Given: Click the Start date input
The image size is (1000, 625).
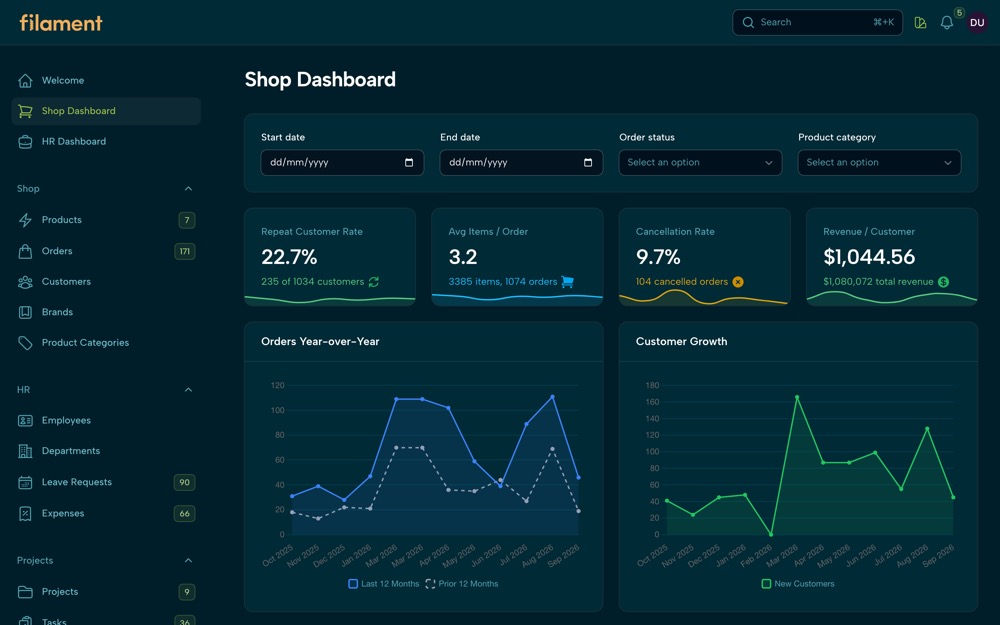Looking at the screenshot, I should pos(342,163).
